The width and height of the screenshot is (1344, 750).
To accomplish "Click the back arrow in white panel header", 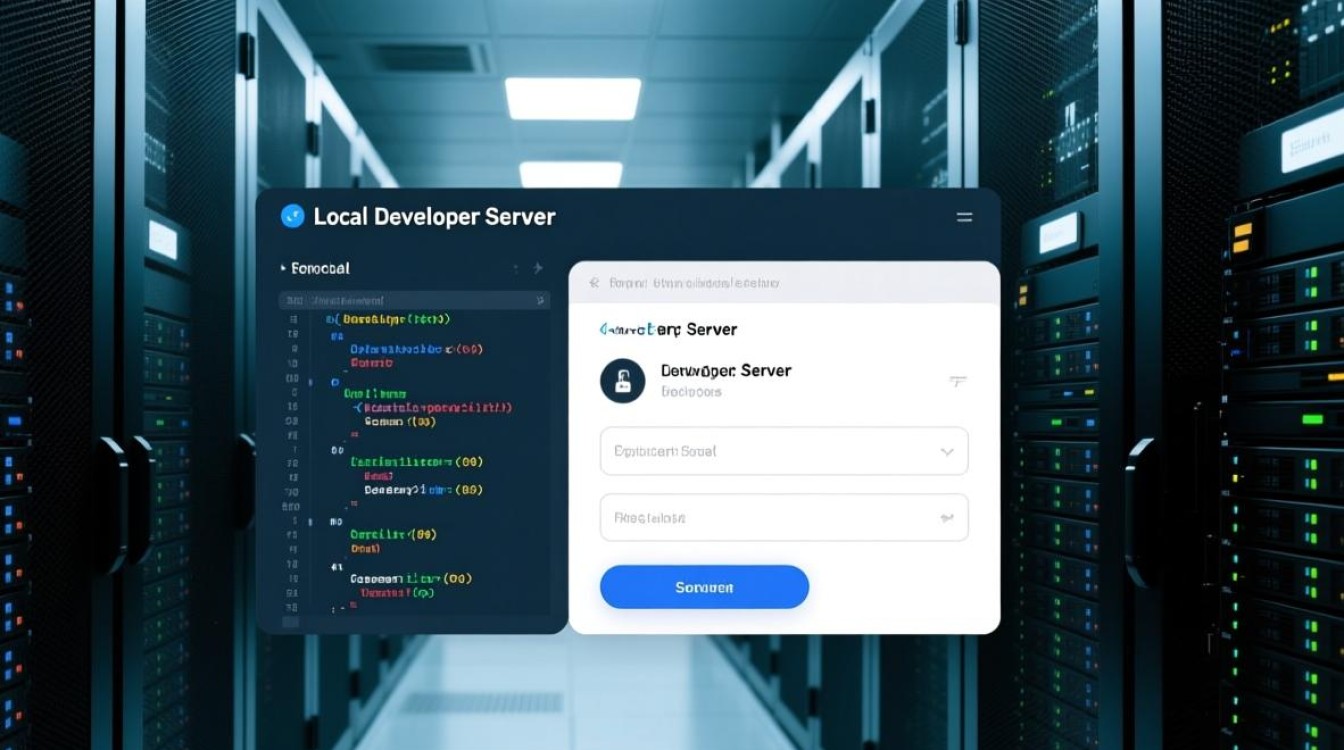I will (593, 283).
